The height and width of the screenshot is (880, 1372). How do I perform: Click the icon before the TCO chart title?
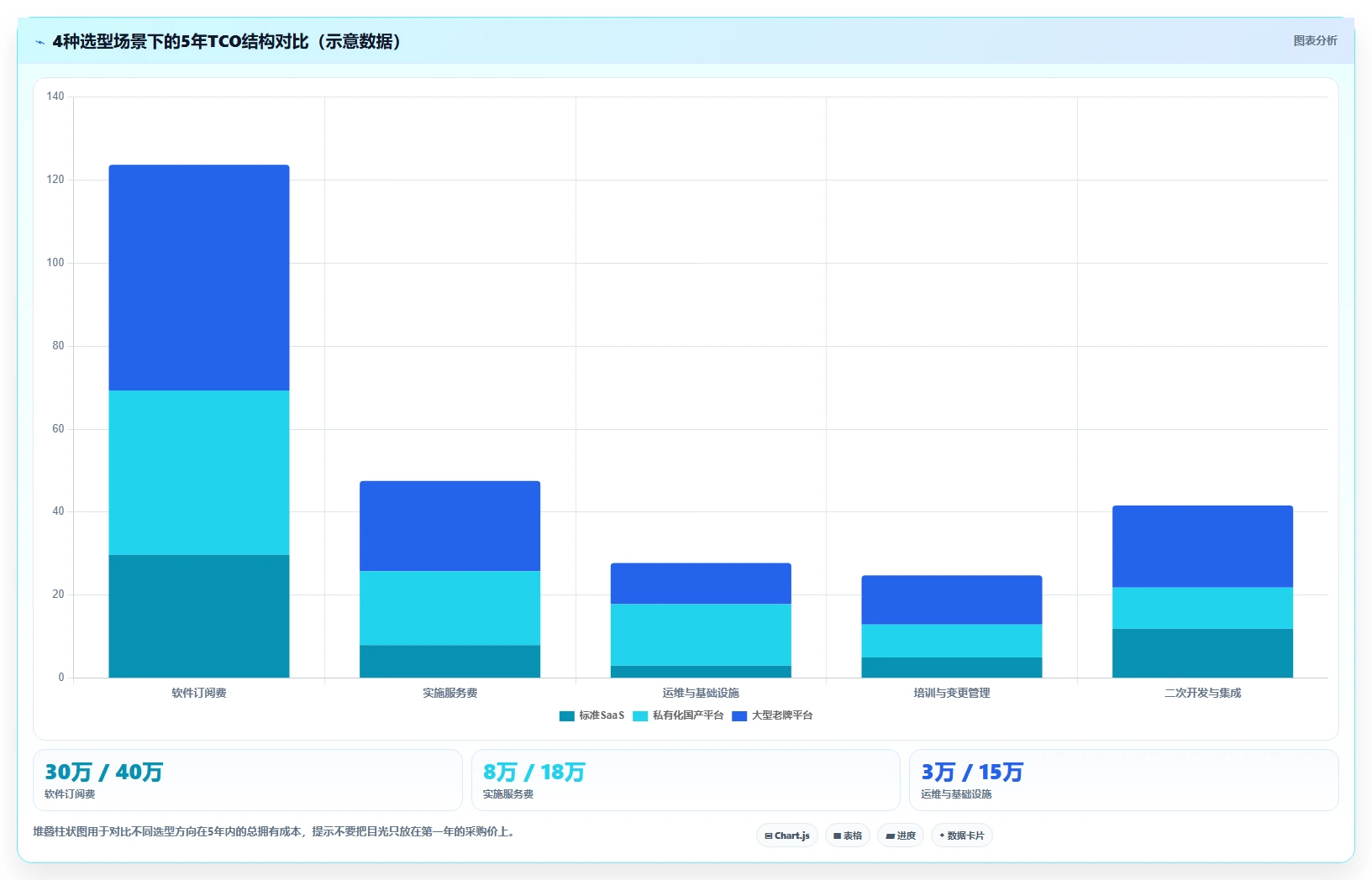39,42
